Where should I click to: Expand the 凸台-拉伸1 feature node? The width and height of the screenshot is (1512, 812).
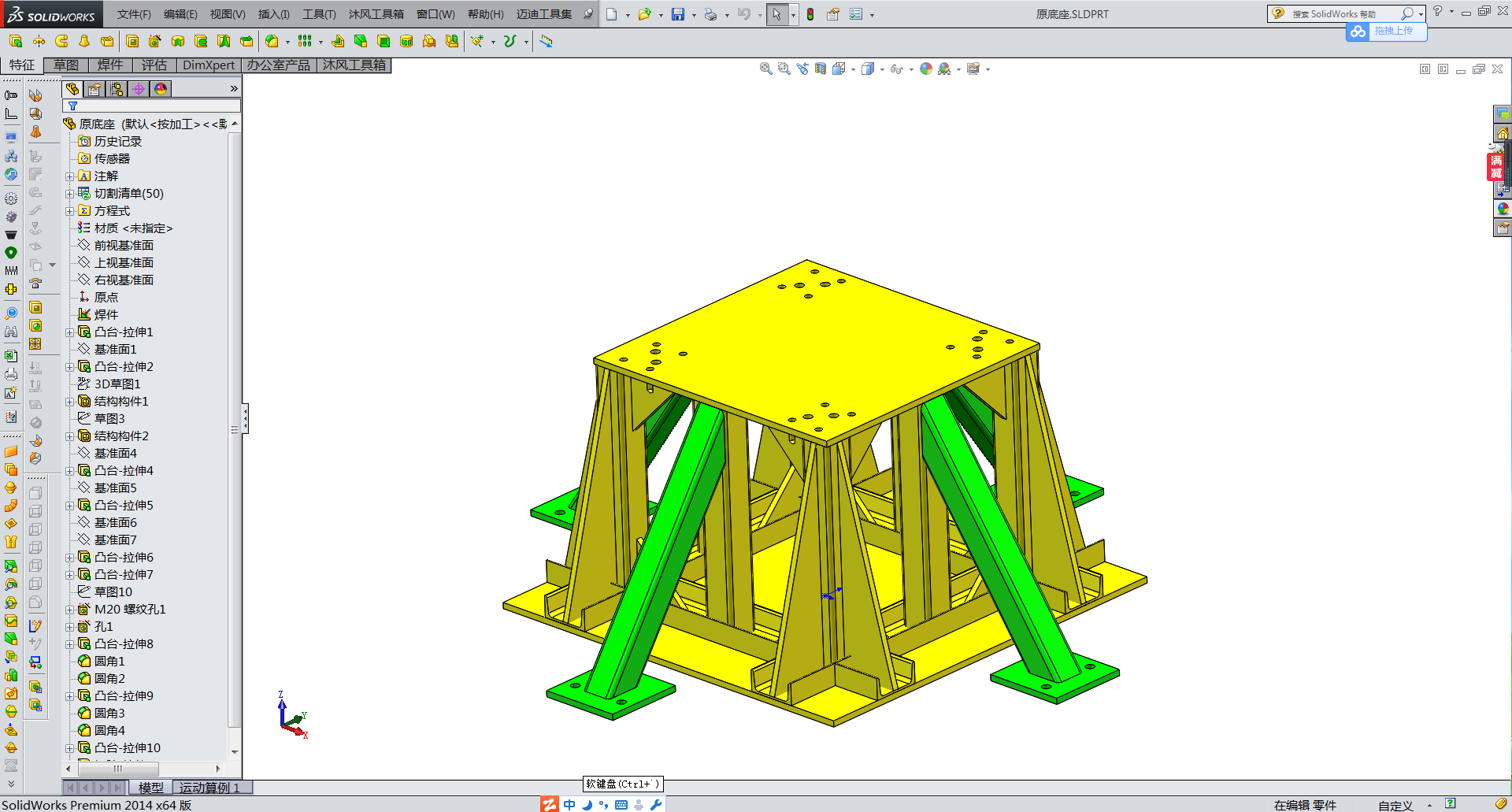pyautogui.click(x=69, y=332)
